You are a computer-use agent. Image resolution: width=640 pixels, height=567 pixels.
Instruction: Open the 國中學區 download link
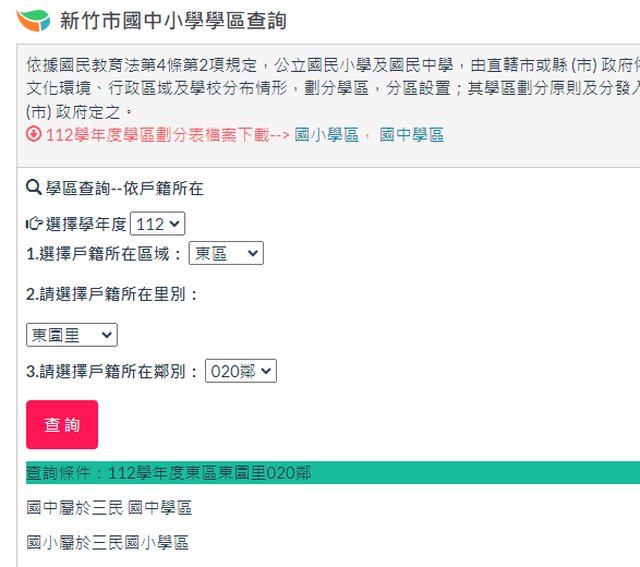pos(411,135)
